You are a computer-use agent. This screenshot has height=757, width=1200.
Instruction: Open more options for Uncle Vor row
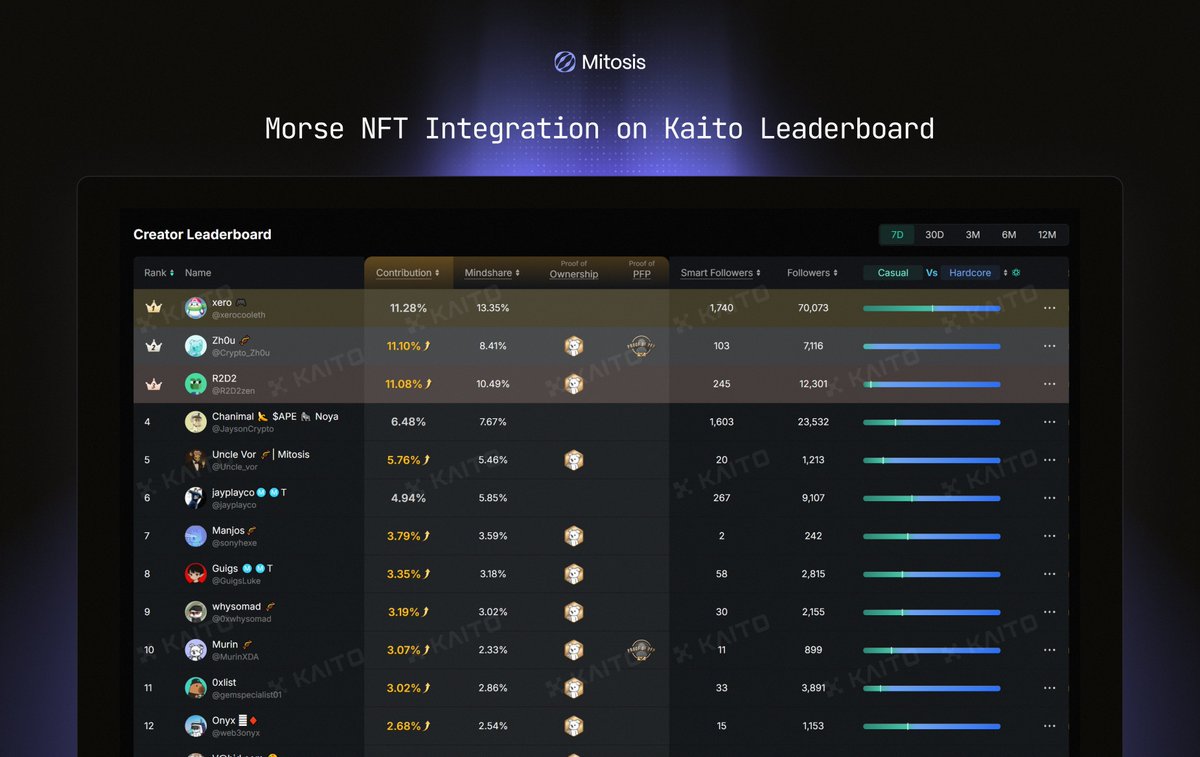[1049, 460]
